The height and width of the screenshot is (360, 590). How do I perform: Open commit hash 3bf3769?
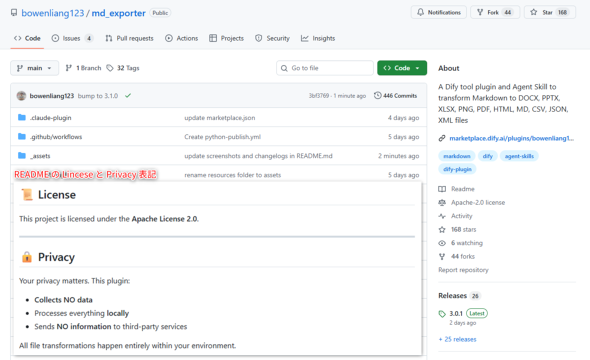pyautogui.click(x=319, y=96)
